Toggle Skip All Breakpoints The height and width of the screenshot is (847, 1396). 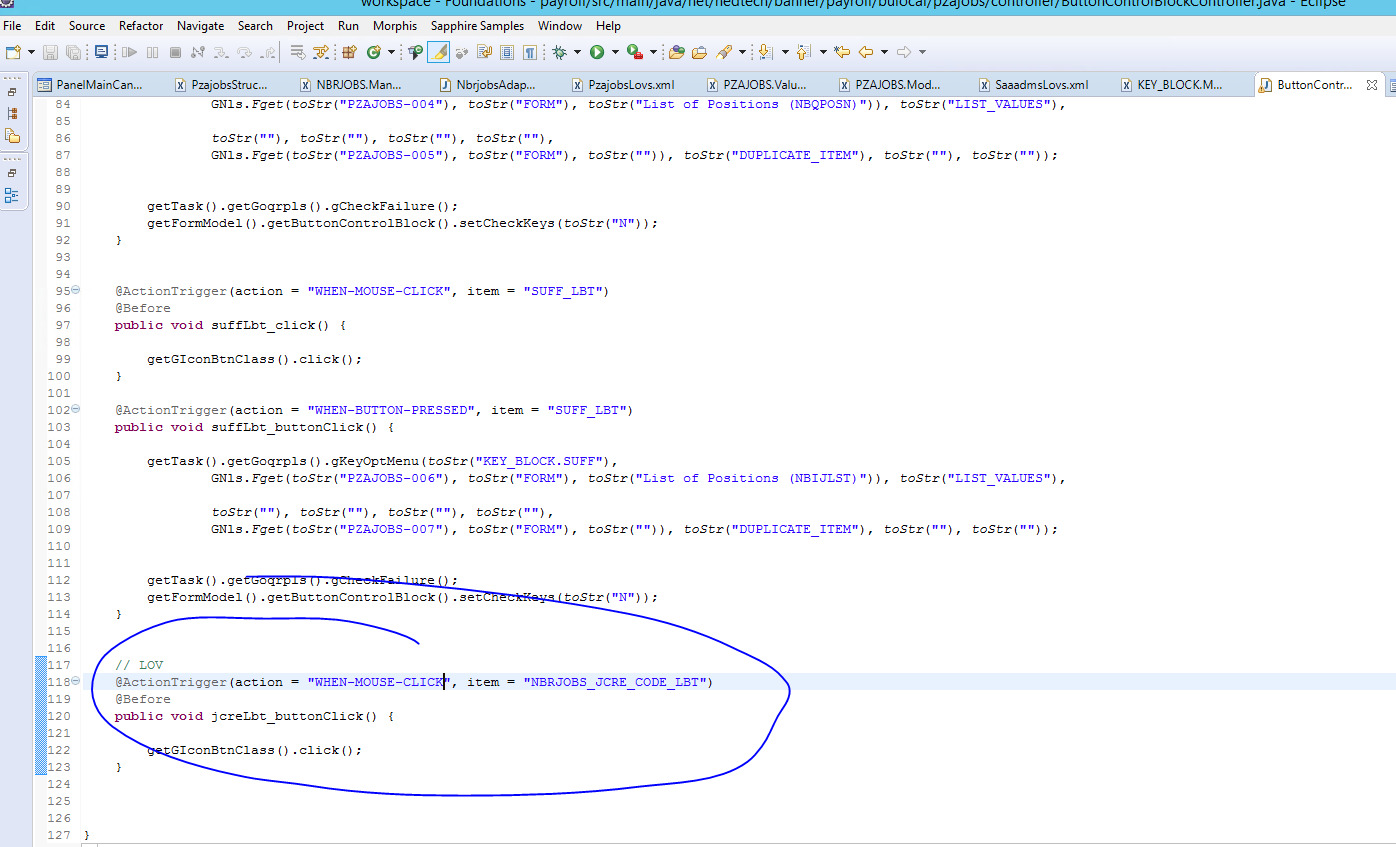tap(460, 50)
